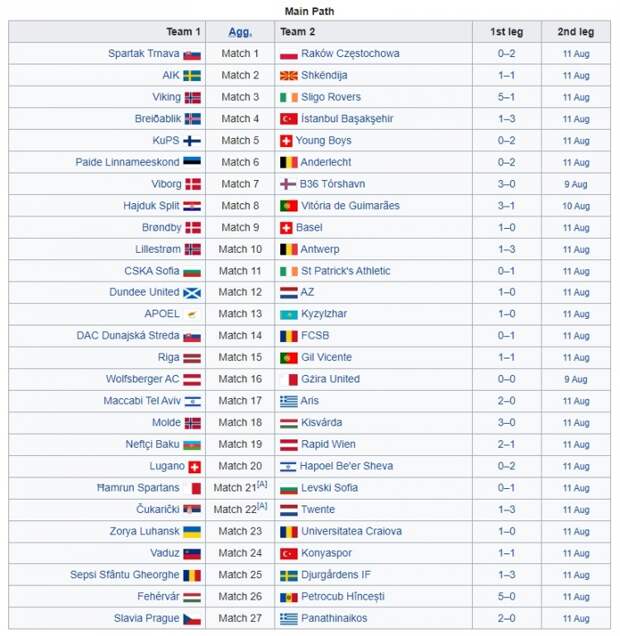Image resolution: width=620 pixels, height=636 pixels.
Task: Open the Hajduk Split team page
Action: 151,206
